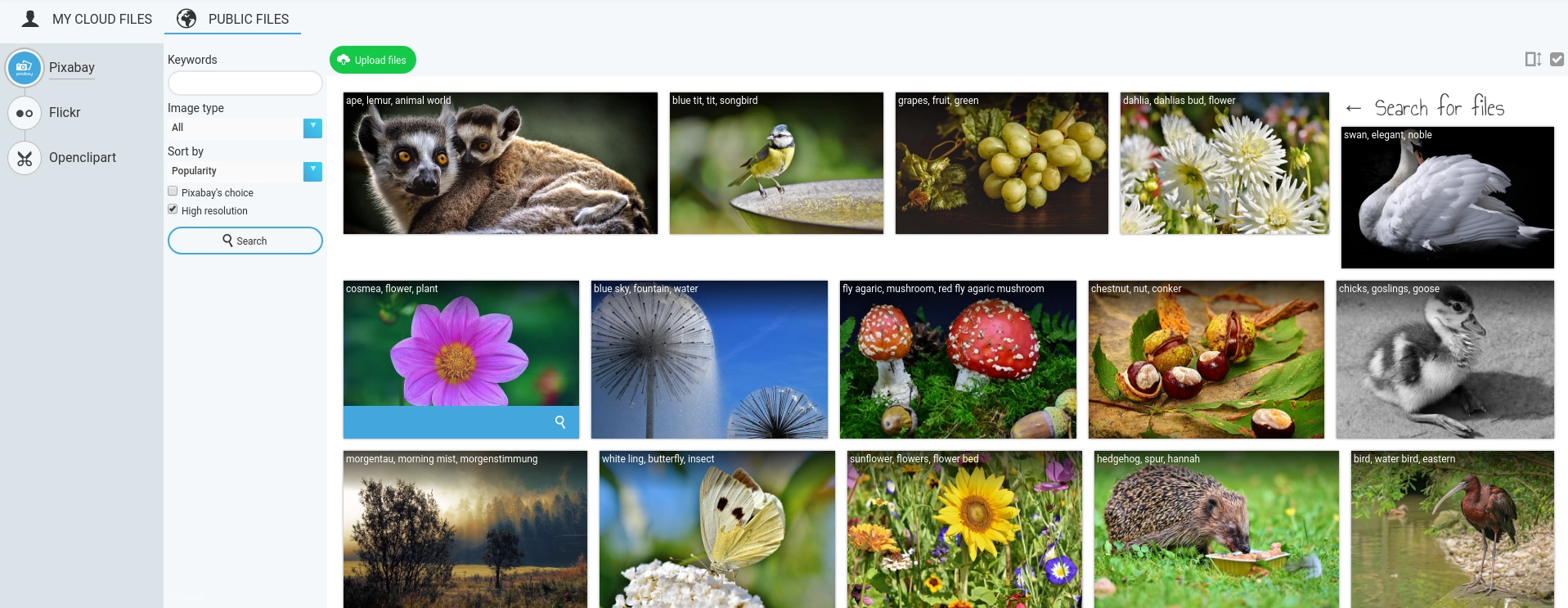
Task: Enable the Pixabay's choice checkbox
Action: [173, 191]
